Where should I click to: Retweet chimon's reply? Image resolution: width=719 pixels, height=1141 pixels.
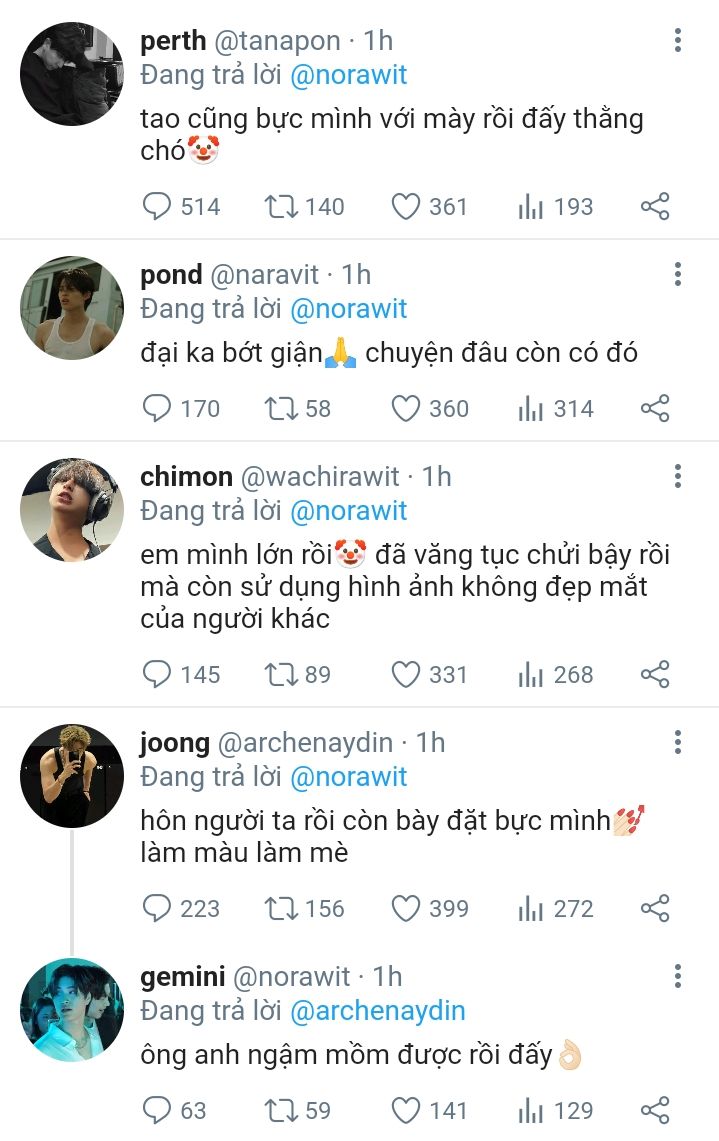279,675
